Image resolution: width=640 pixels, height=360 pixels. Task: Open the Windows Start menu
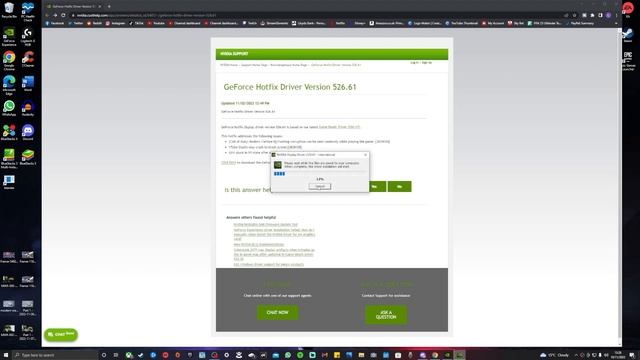(x=6, y=355)
